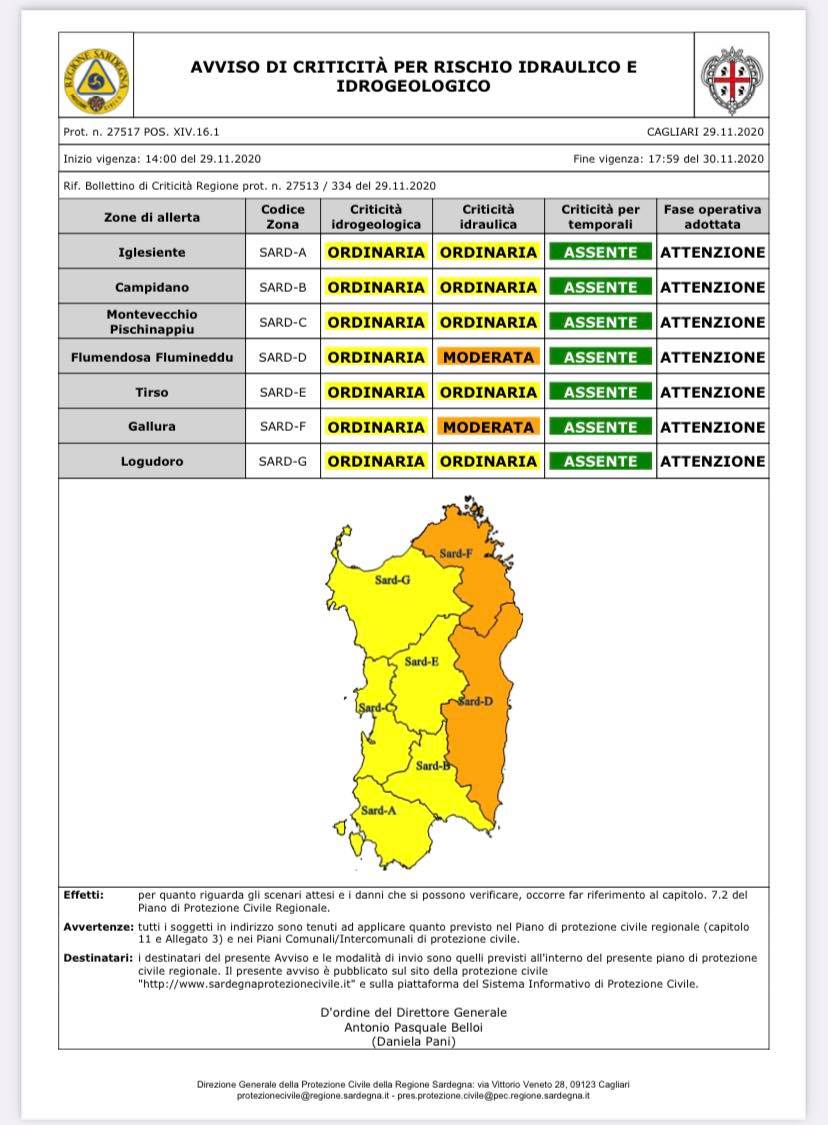
Task: Select the Campidano zone row name
Action: click(x=152, y=287)
